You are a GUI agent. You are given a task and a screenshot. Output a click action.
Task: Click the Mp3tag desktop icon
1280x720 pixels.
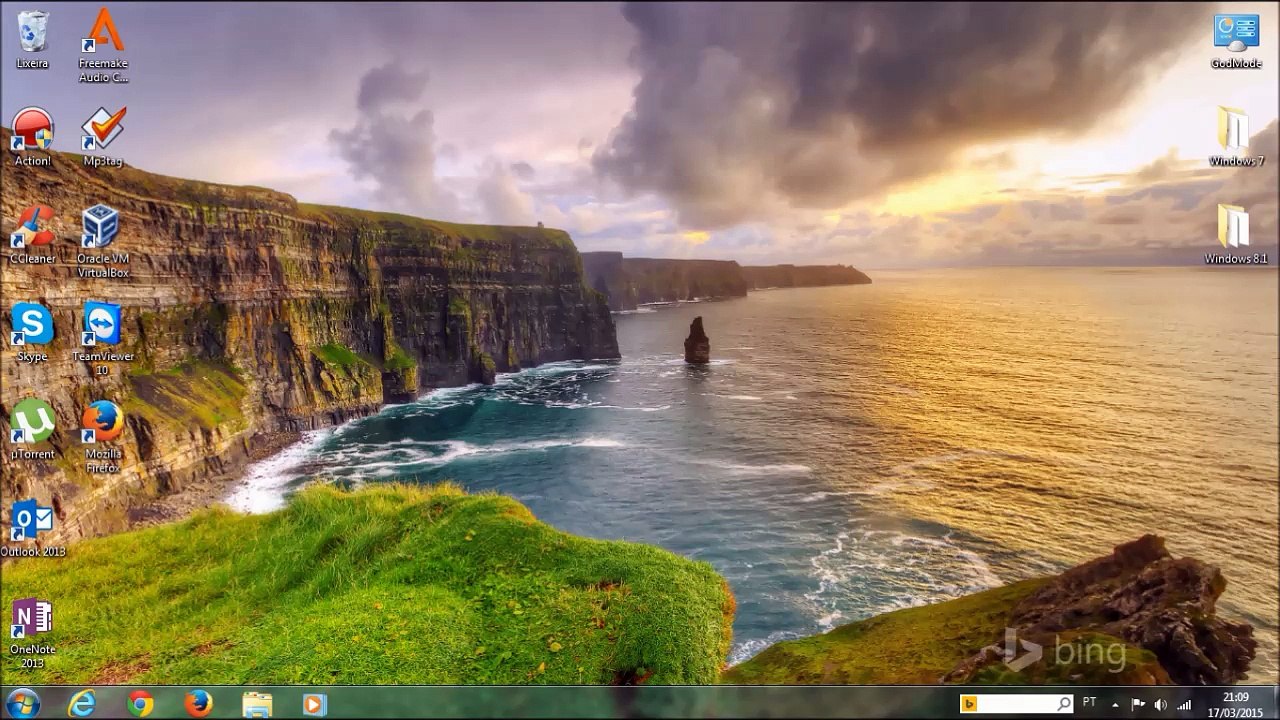click(103, 137)
